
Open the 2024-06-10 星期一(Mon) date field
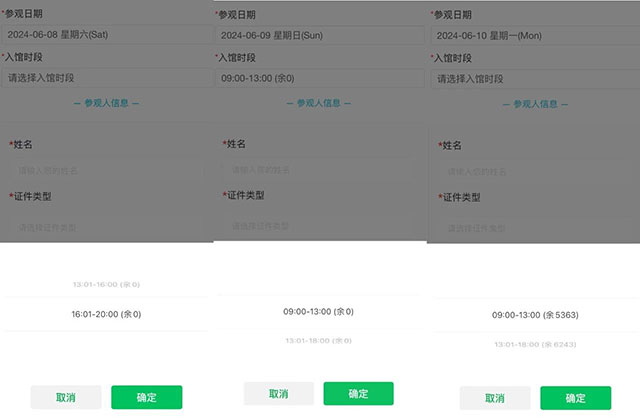pyautogui.click(x=532, y=35)
